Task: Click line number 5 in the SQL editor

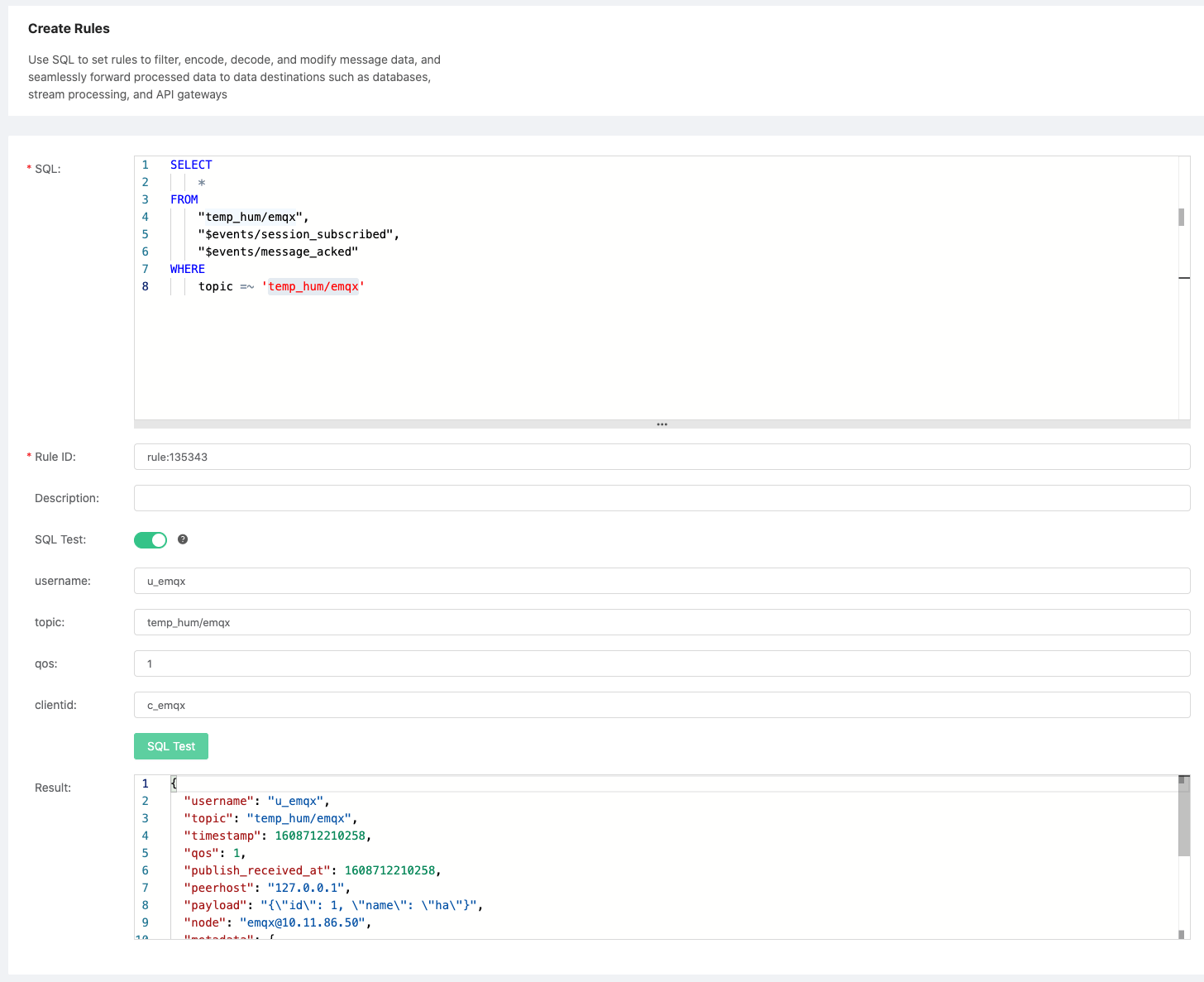Action: click(x=145, y=234)
